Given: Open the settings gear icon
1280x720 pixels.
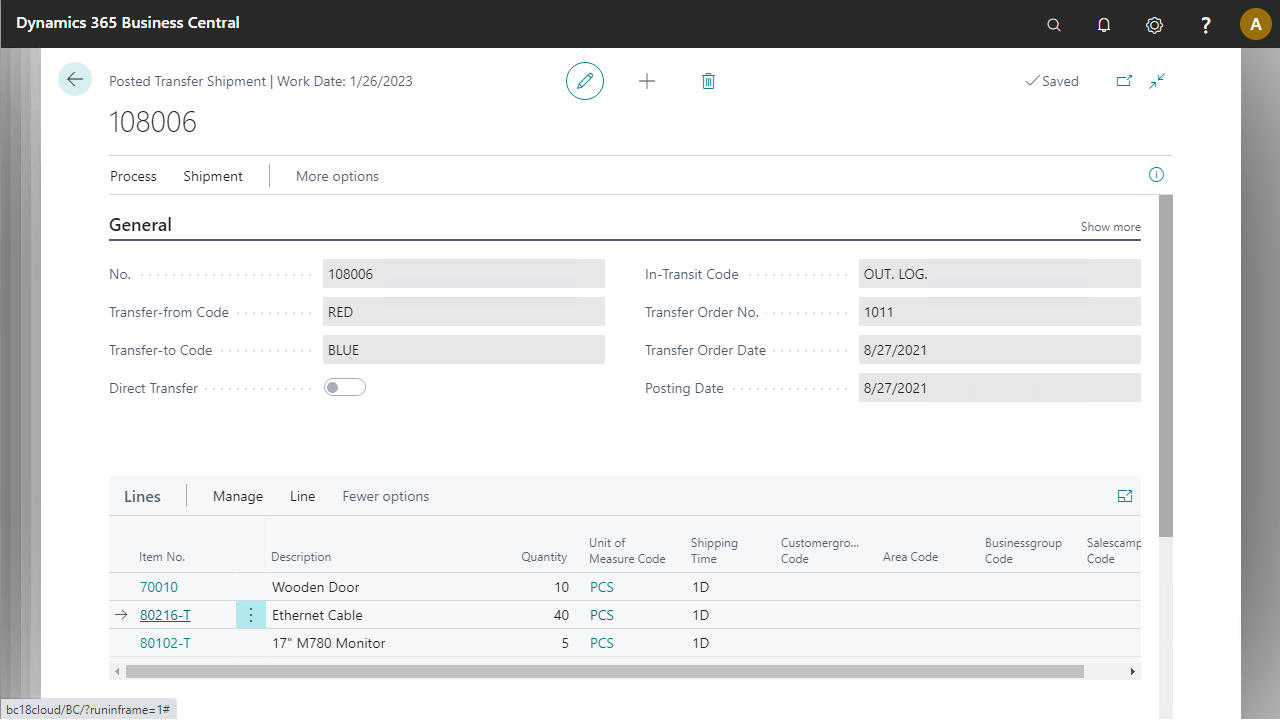Looking at the screenshot, I should (x=1154, y=25).
